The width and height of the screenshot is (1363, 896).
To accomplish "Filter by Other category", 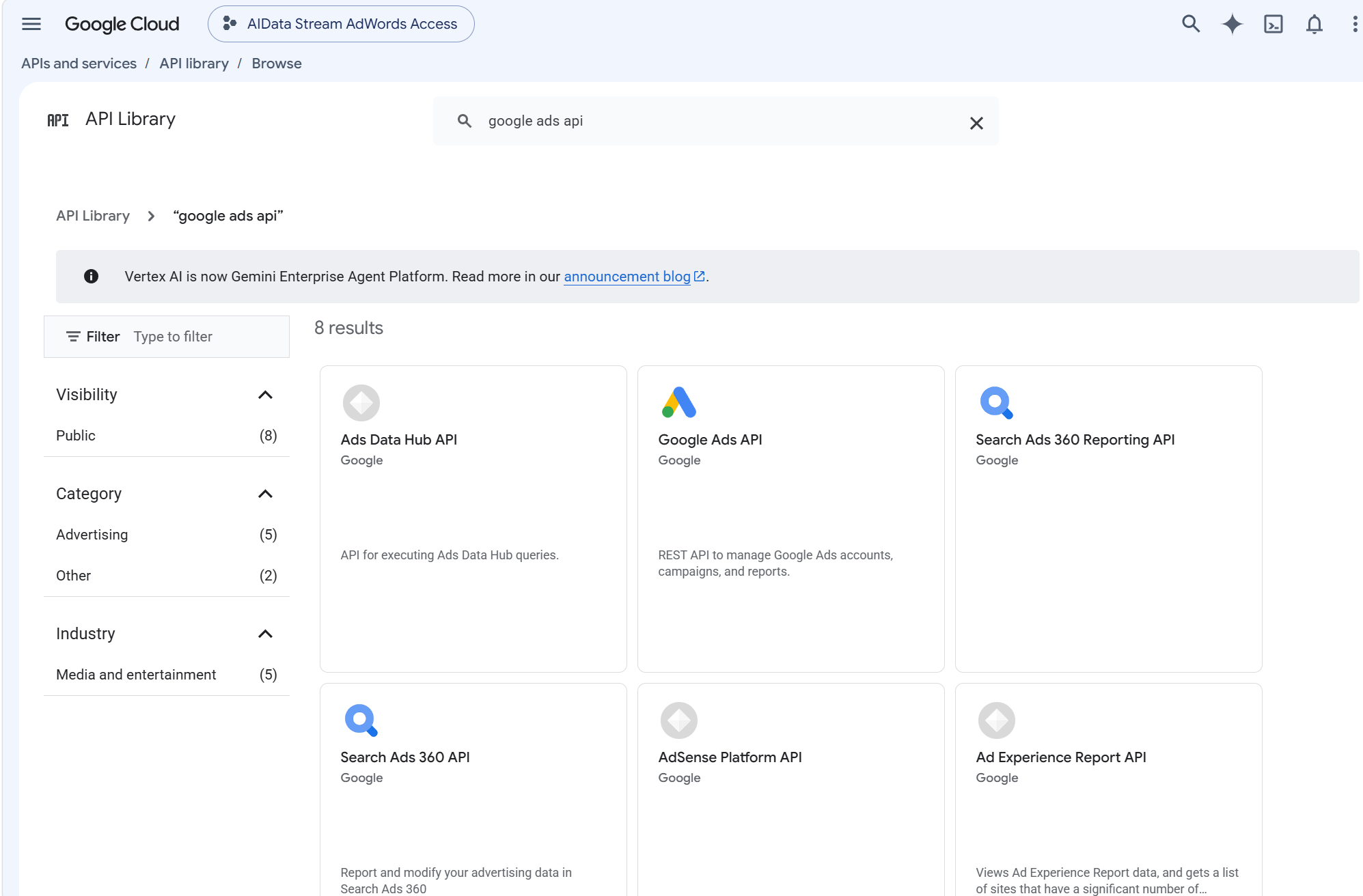I will coord(167,576).
